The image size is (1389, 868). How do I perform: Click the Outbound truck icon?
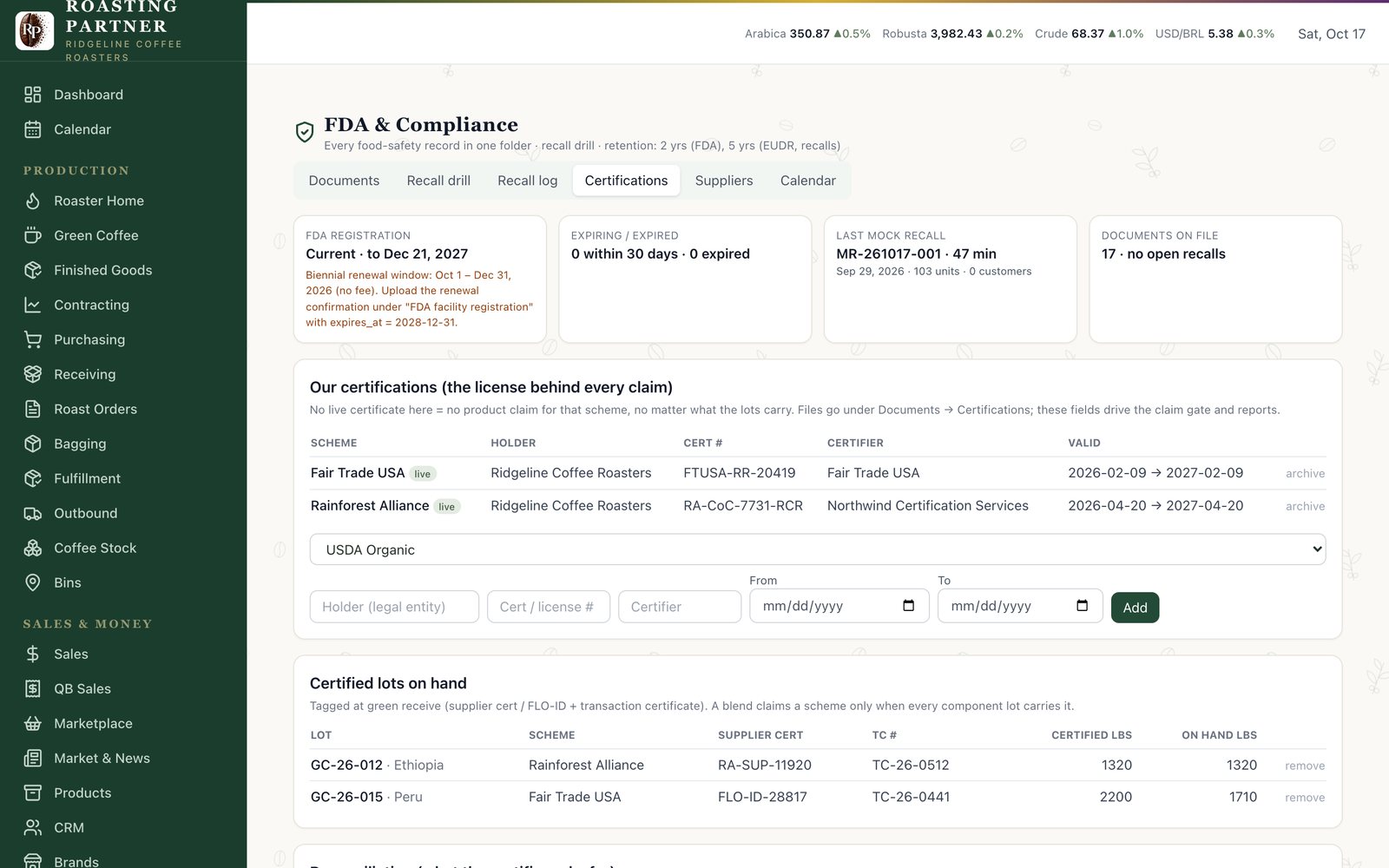click(33, 513)
